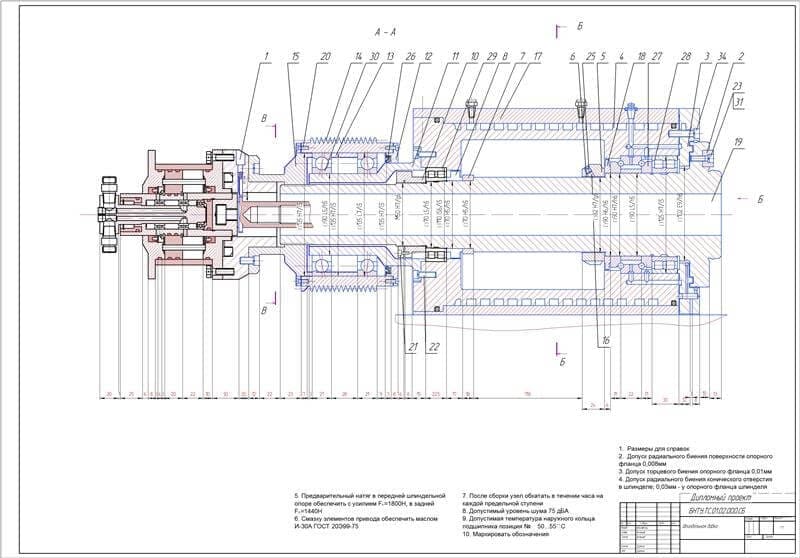Select part callout number 10
800x558 pixels.
(x=474, y=57)
